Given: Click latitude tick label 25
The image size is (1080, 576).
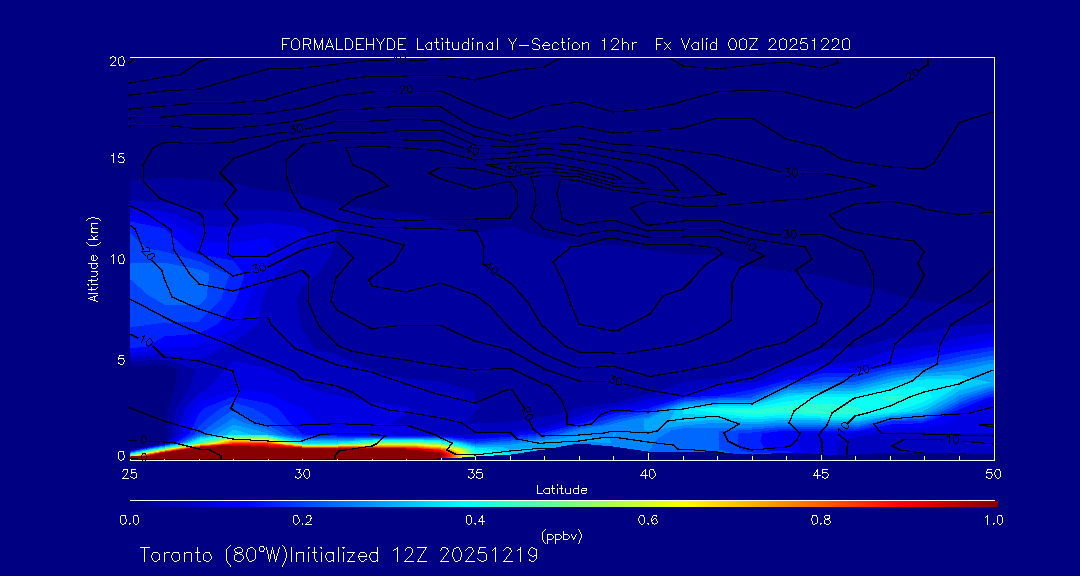Looking at the screenshot, I should coord(129,473).
